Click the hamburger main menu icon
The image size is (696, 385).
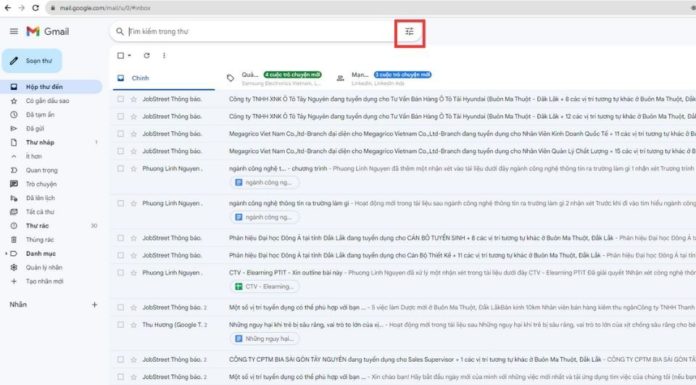[x=14, y=32]
